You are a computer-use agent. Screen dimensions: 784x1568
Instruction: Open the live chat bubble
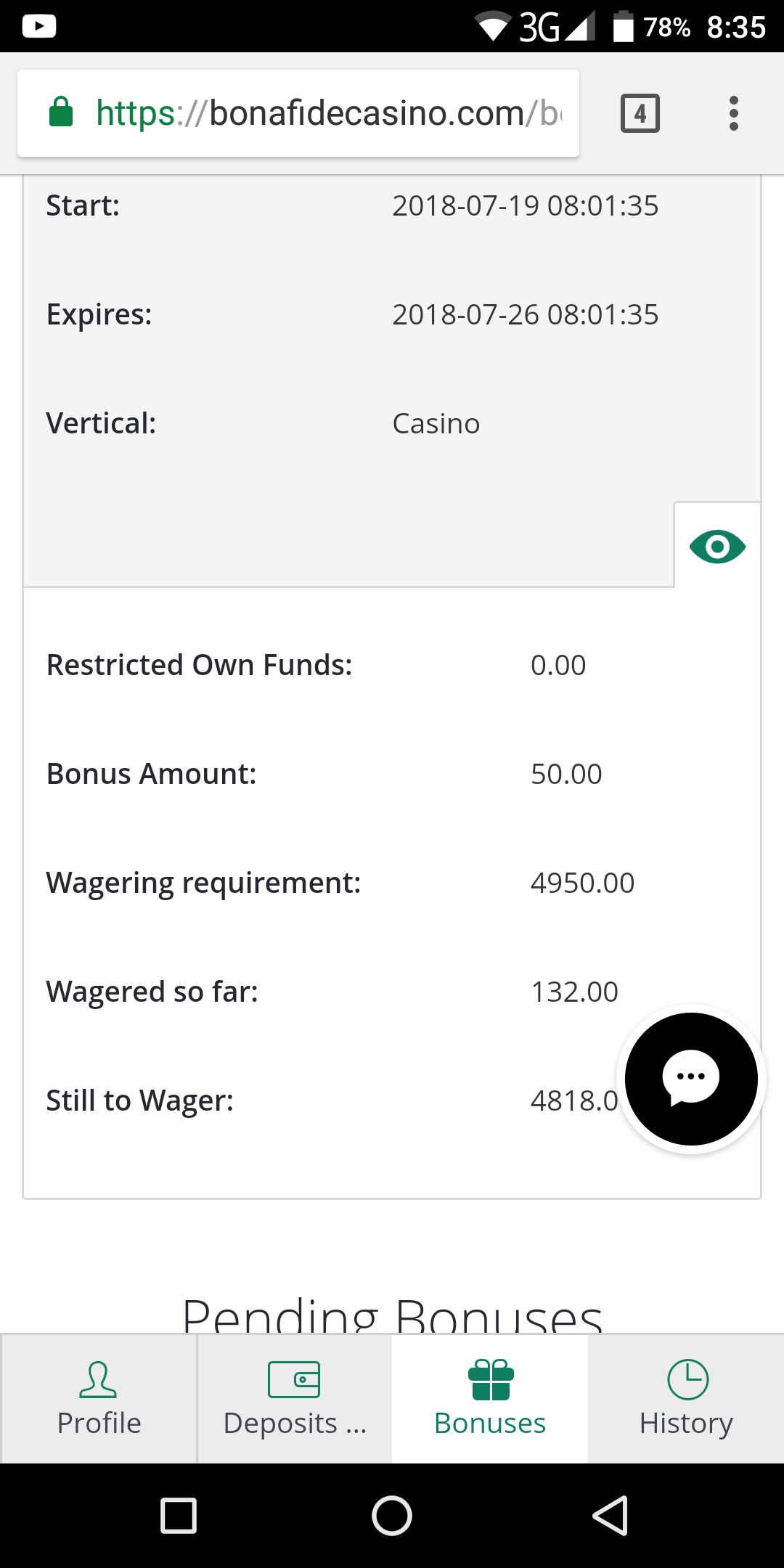pyautogui.click(x=691, y=1079)
